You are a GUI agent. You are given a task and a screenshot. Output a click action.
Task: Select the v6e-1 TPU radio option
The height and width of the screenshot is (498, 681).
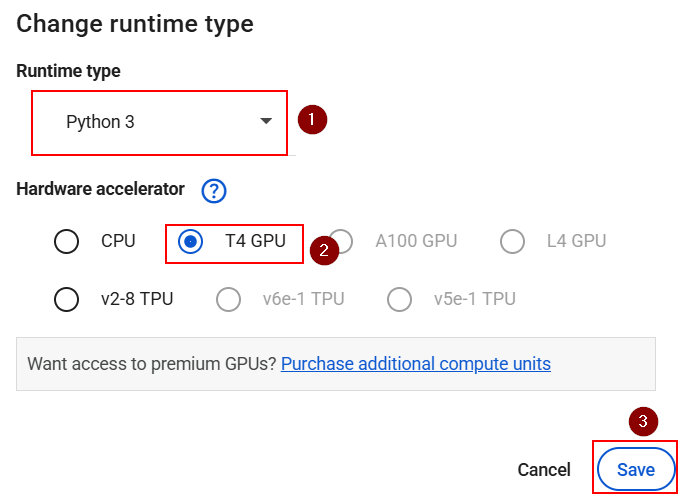tap(228, 299)
